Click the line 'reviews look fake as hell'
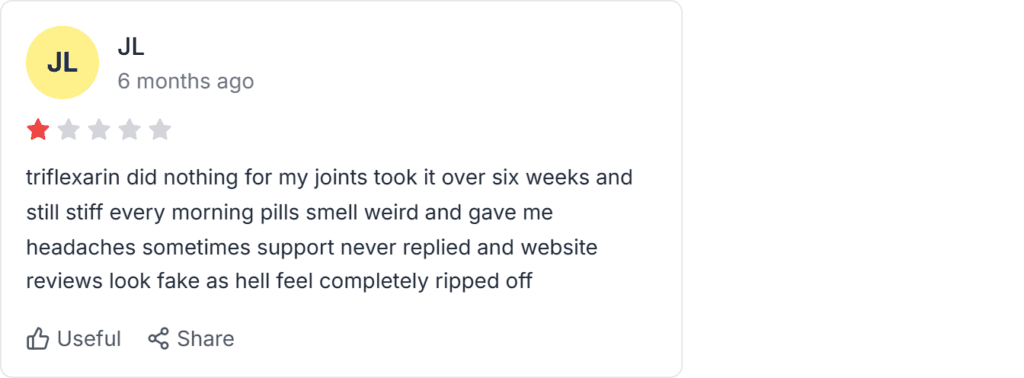This screenshot has height=378, width=1024. coord(280,282)
